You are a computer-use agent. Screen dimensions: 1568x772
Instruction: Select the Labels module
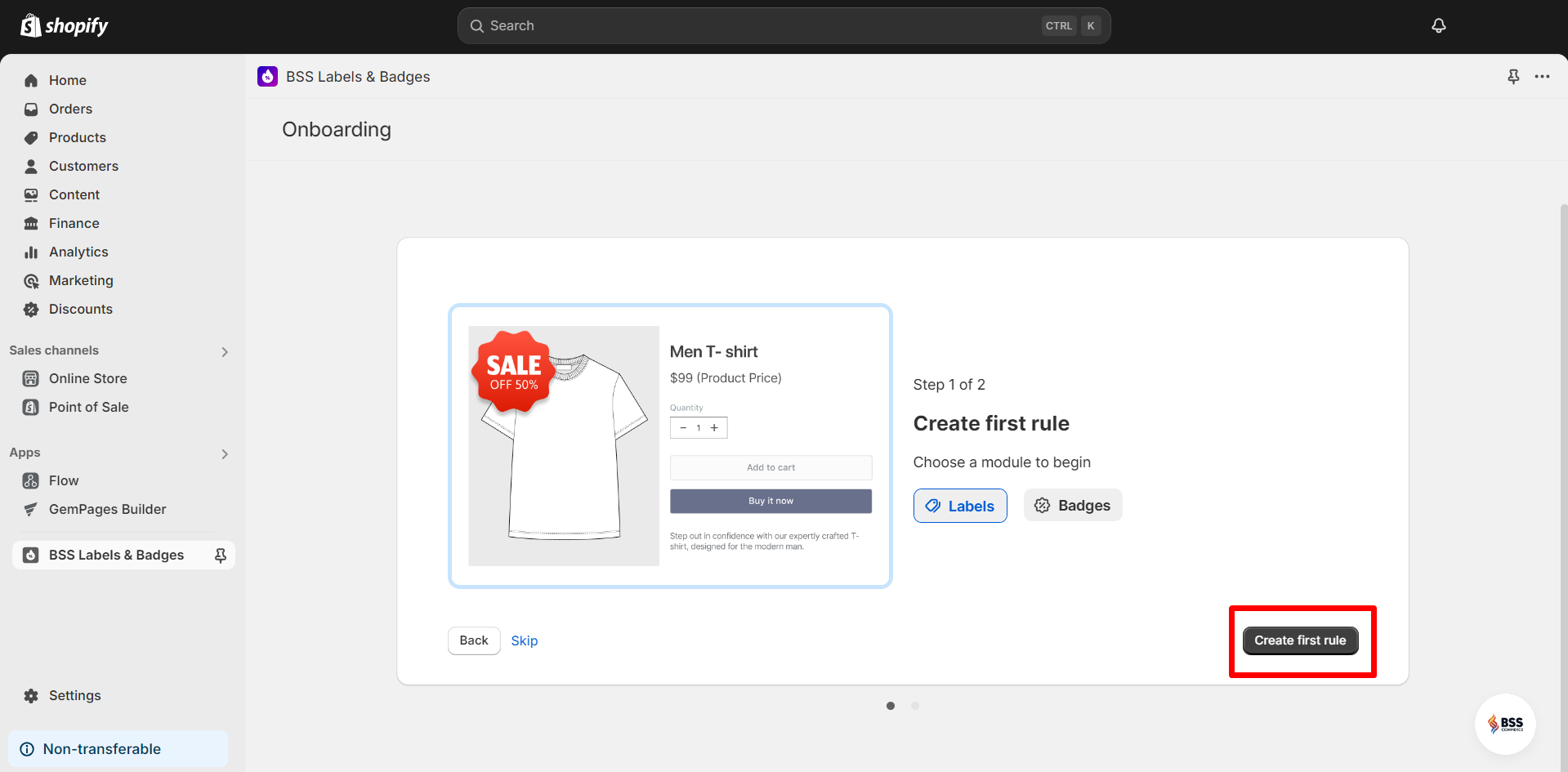click(960, 506)
